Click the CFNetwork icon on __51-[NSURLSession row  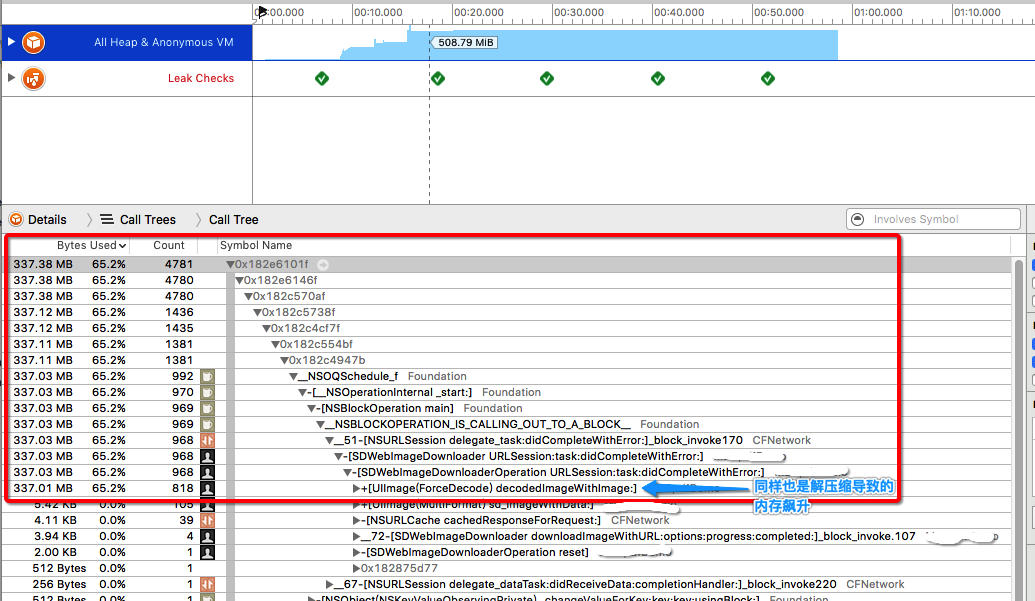207,440
